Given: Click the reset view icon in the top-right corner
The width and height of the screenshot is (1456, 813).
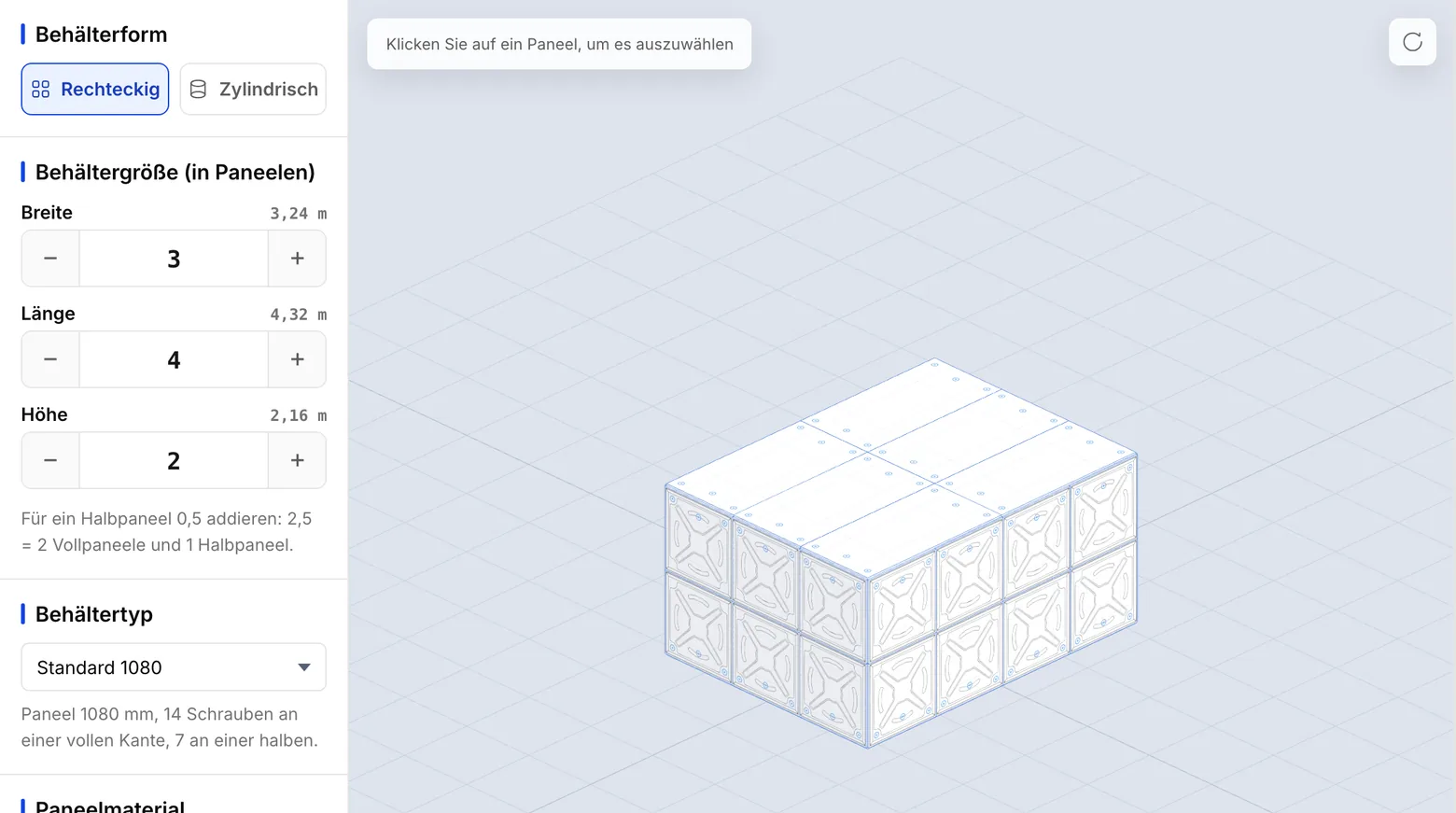Looking at the screenshot, I should click(1412, 42).
